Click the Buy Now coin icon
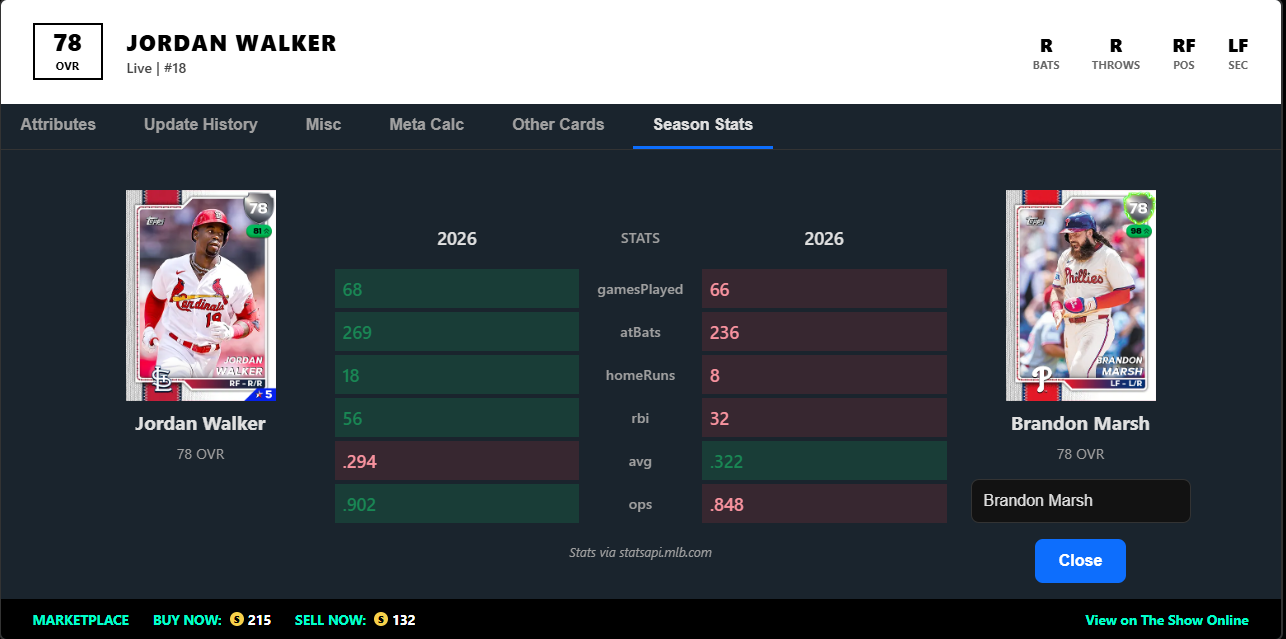1286x639 pixels. click(x=237, y=620)
